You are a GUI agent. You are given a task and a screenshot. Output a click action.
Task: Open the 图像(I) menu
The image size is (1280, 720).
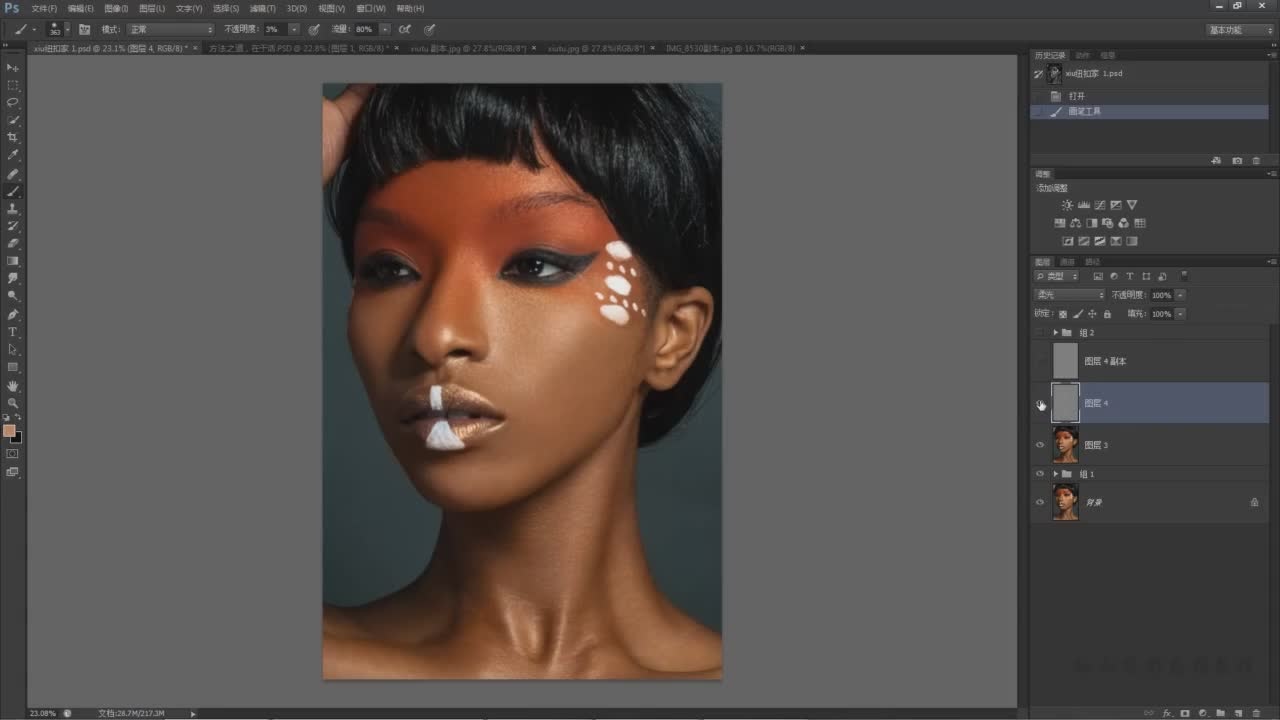pyautogui.click(x=117, y=8)
